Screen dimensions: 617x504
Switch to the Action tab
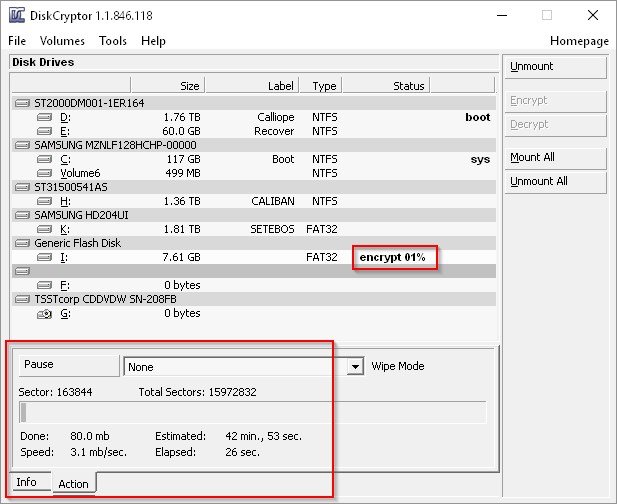click(x=74, y=484)
